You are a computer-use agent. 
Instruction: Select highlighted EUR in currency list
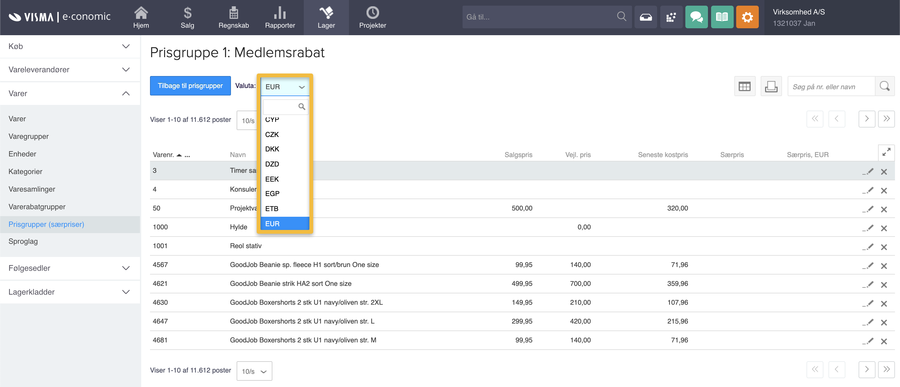pyautogui.click(x=285, y=223)
